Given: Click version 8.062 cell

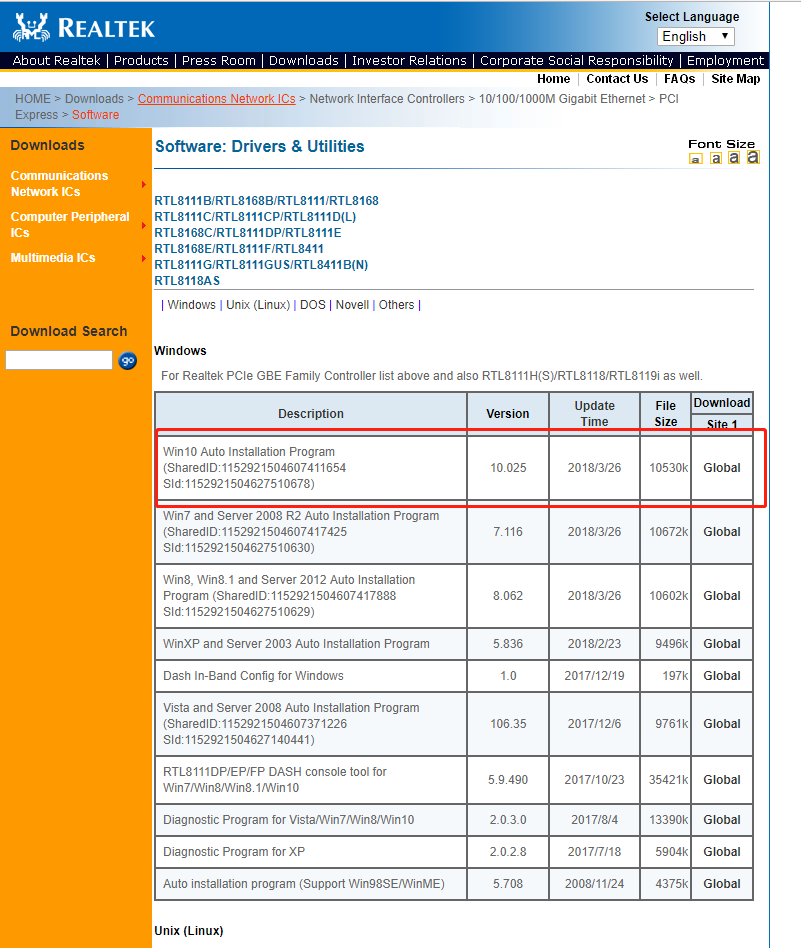Looking at the screenshot, I should coord(508,596).
